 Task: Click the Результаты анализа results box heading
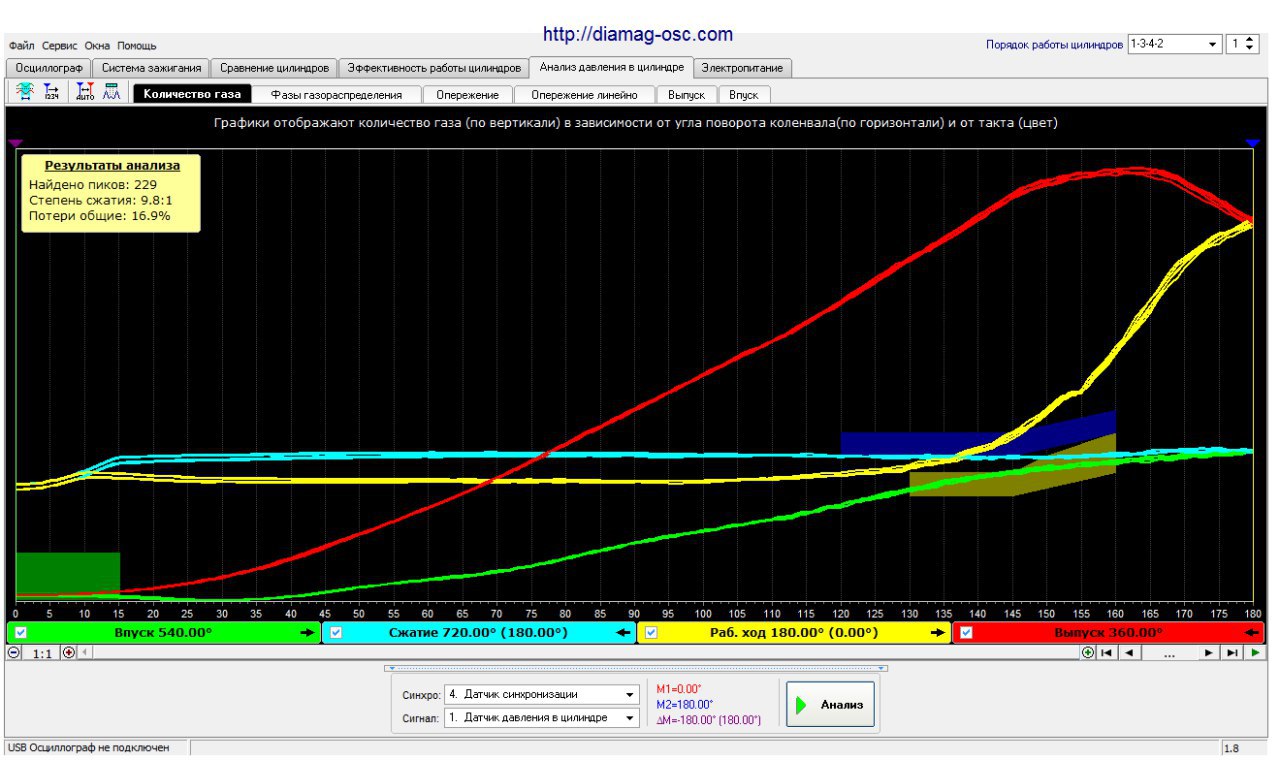[x=112, y=166]
